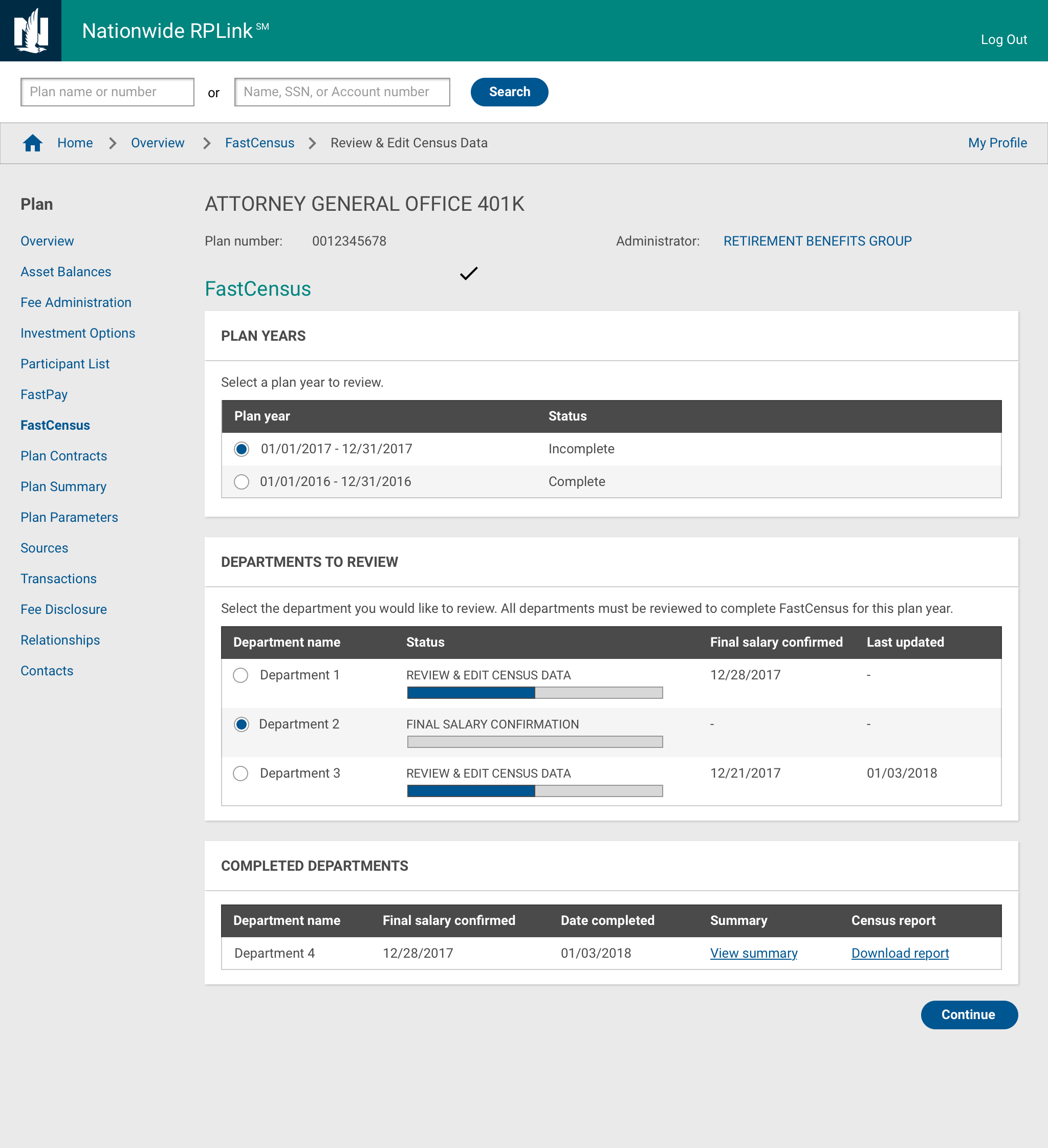
Task: Click the checkmark icon above FastCensus heading
Action: point(468,274)
